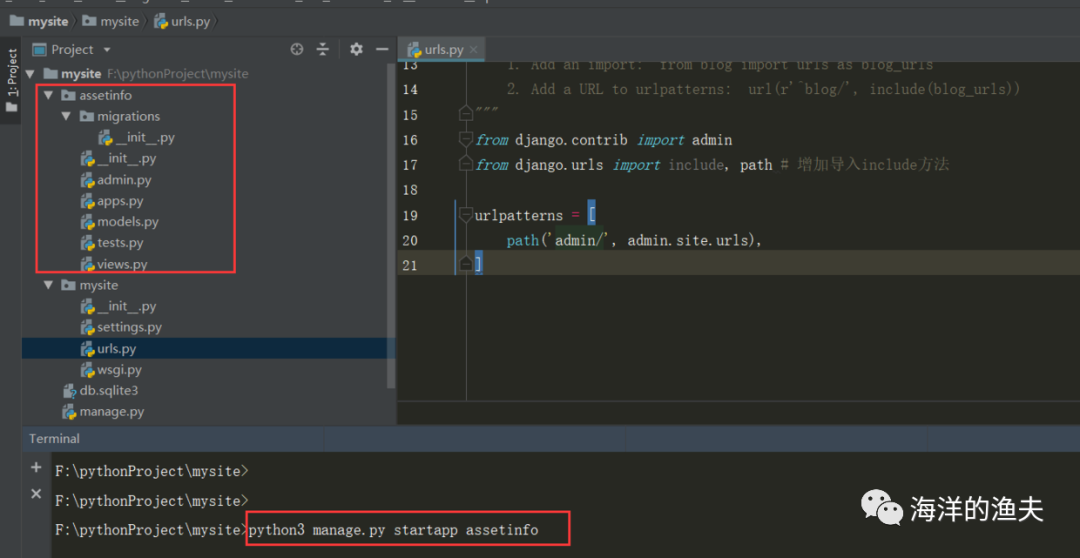The width and height of the screenshot is (1080, 558).
Task: Select db.sqlite3 file
Action: coord(102,391)
